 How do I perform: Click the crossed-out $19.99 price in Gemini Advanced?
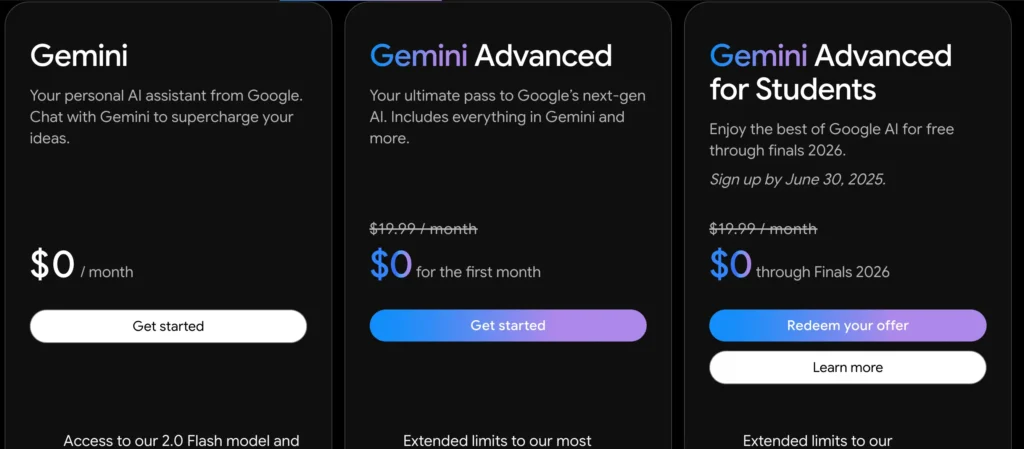pos(423,229)
